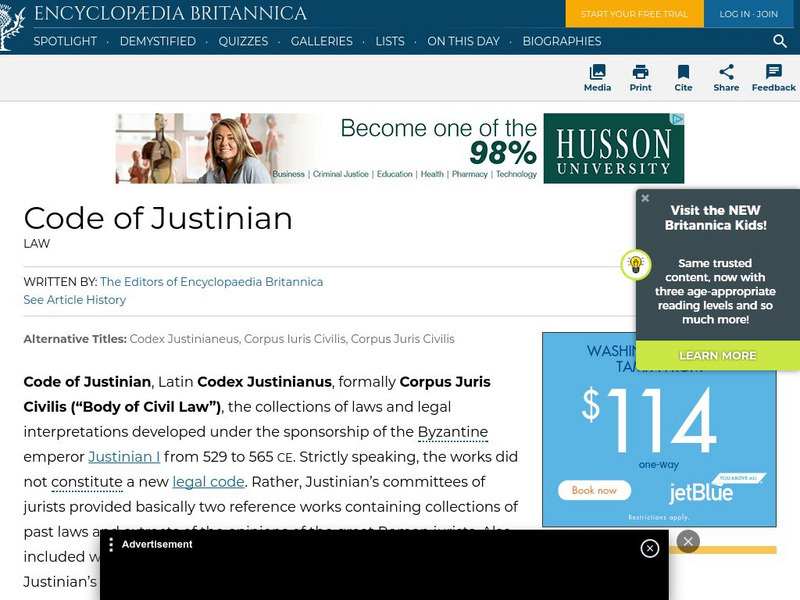Open the Quizzes menu item
The height and width of the screenshot is (600, 800).
click(243, 41)
